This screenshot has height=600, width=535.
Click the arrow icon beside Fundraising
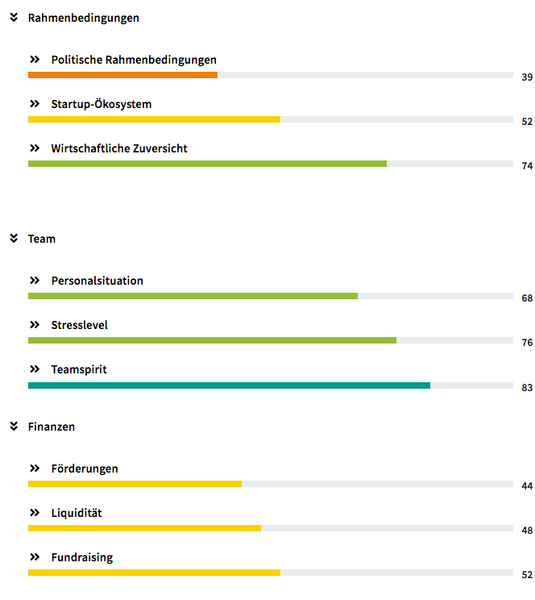(x=35, y=558)
